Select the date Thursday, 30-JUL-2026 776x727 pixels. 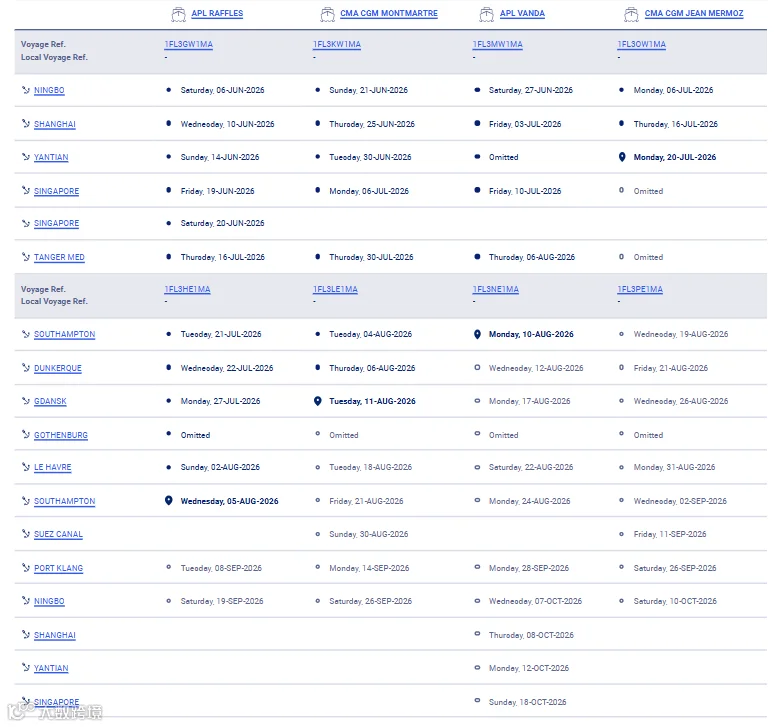[x=371, y=257]
